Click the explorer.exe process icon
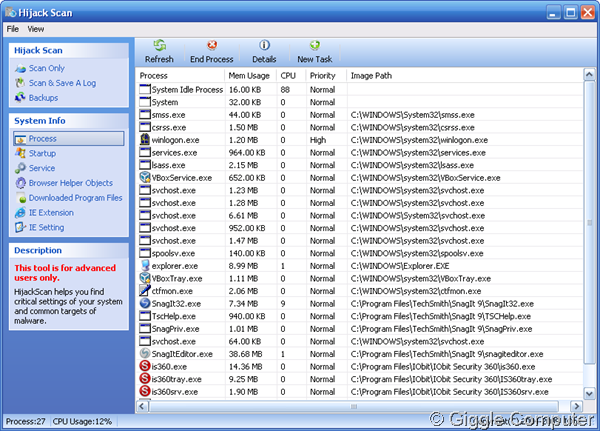The image size is (600, 431). click(x=145, y=265)
